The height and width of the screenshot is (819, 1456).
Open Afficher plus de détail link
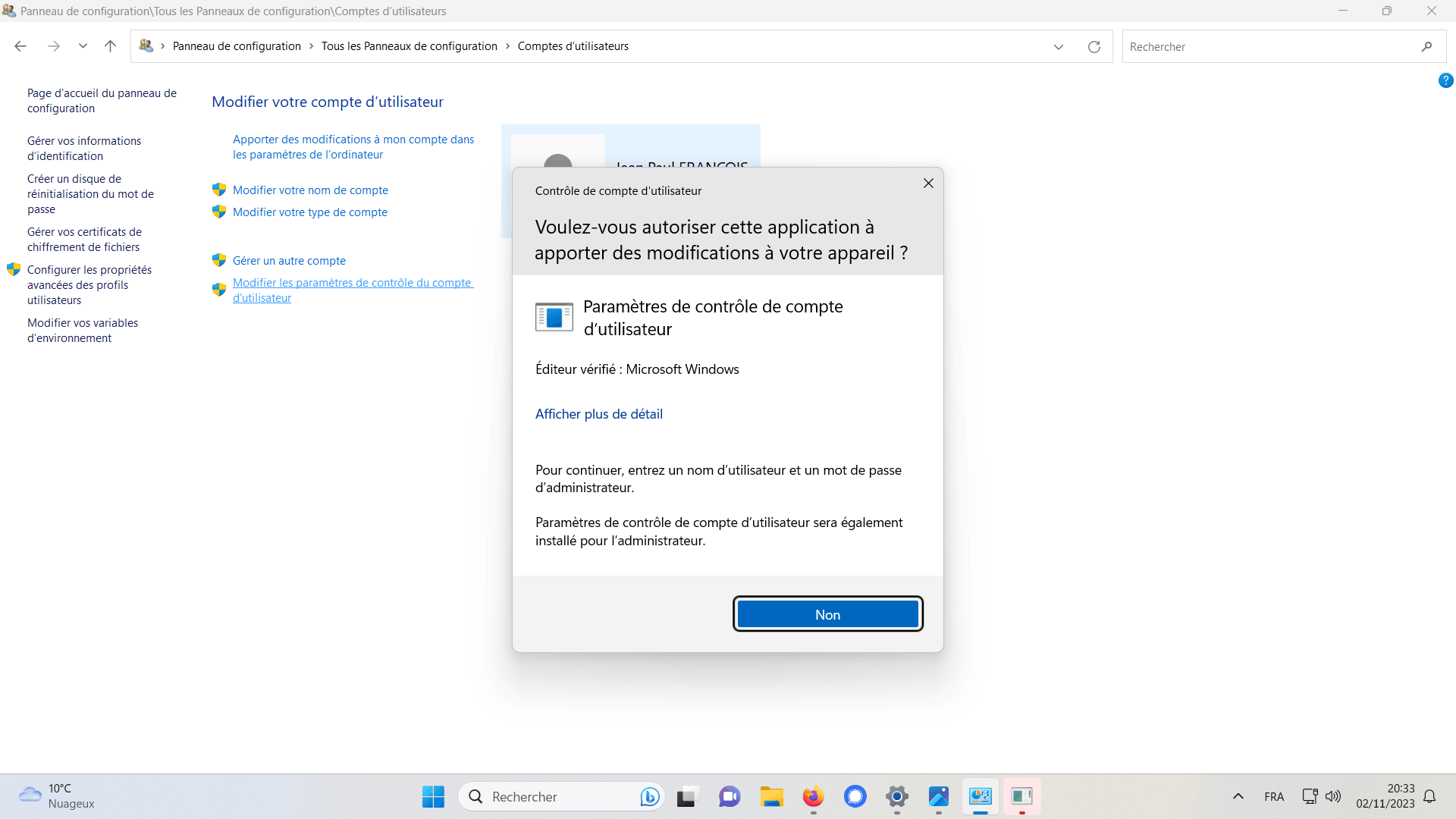[598, 414]
